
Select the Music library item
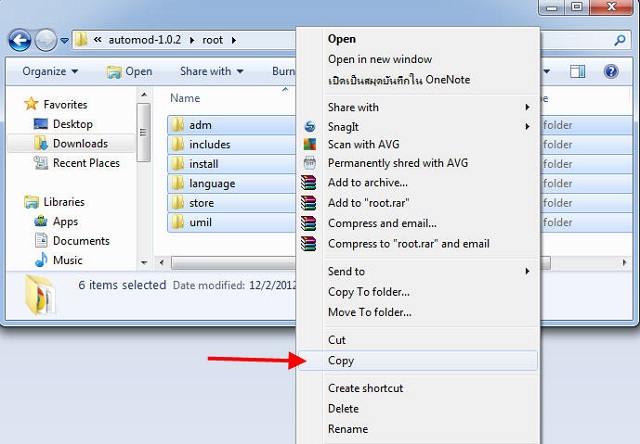pyautogui.click(x=67, y=260)
